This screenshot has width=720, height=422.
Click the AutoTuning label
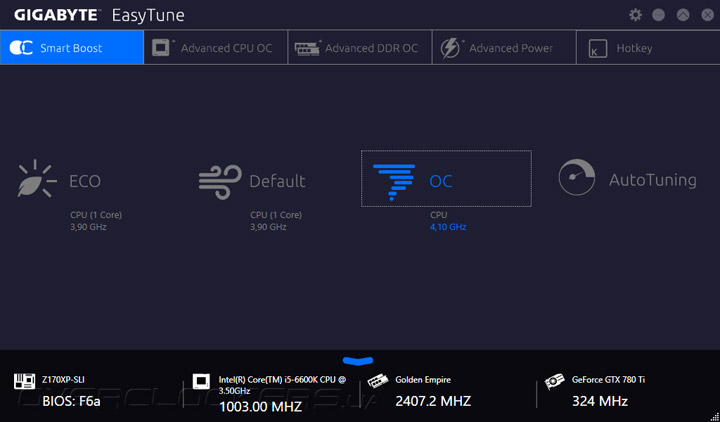click(652, 180)
